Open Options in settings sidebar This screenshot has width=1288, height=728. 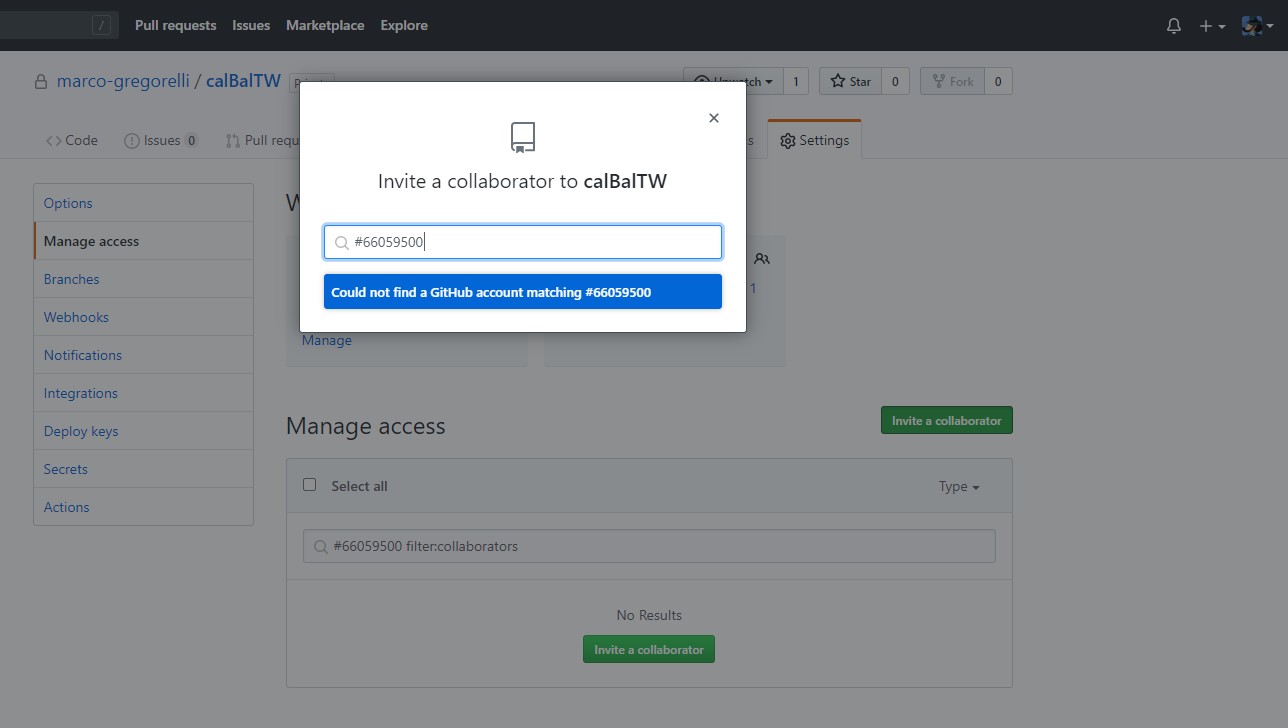(143, 203)
